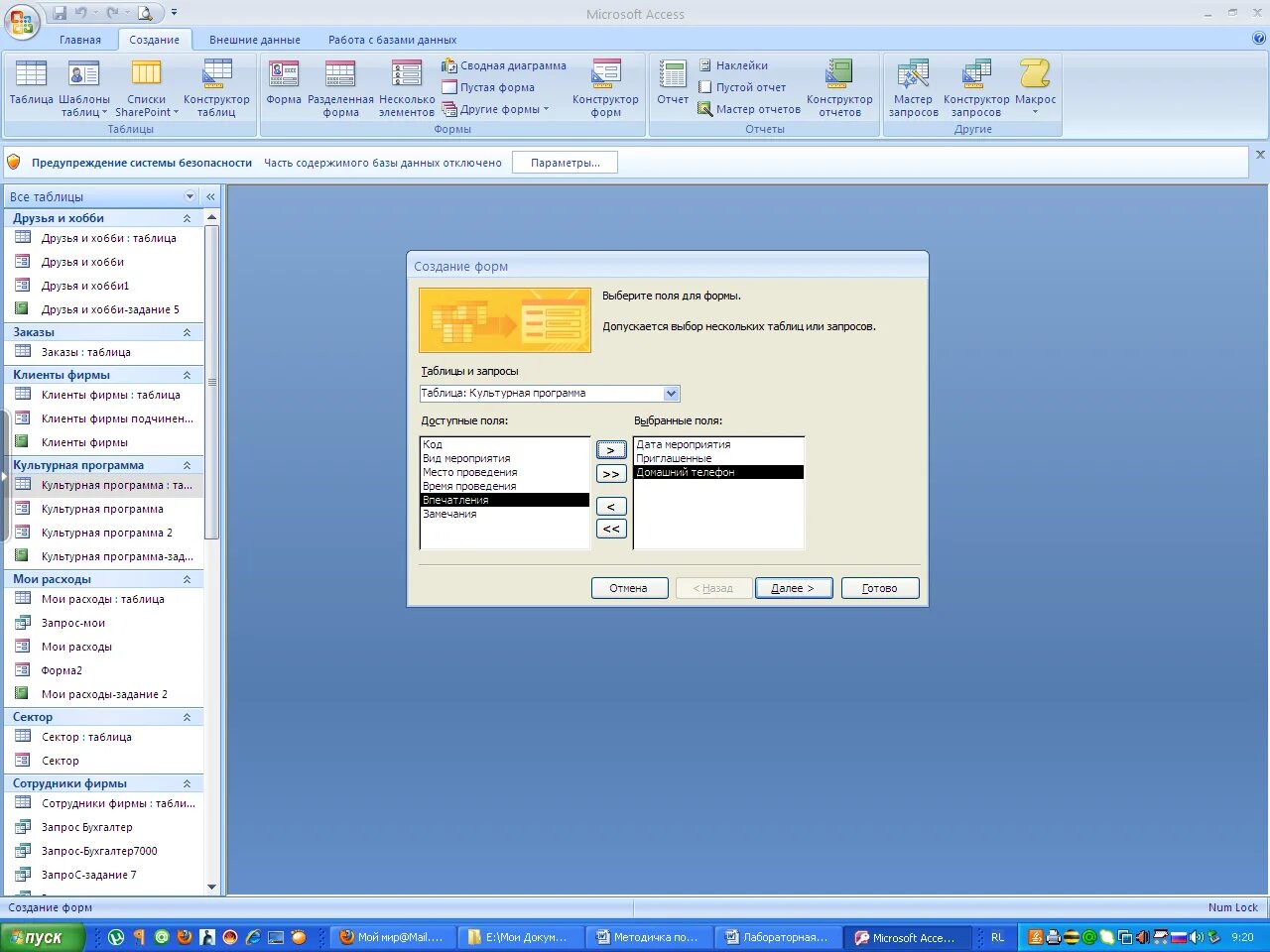Click Конструктор запросов icon
Viewport: 1270px width, 952px height.
976,88
